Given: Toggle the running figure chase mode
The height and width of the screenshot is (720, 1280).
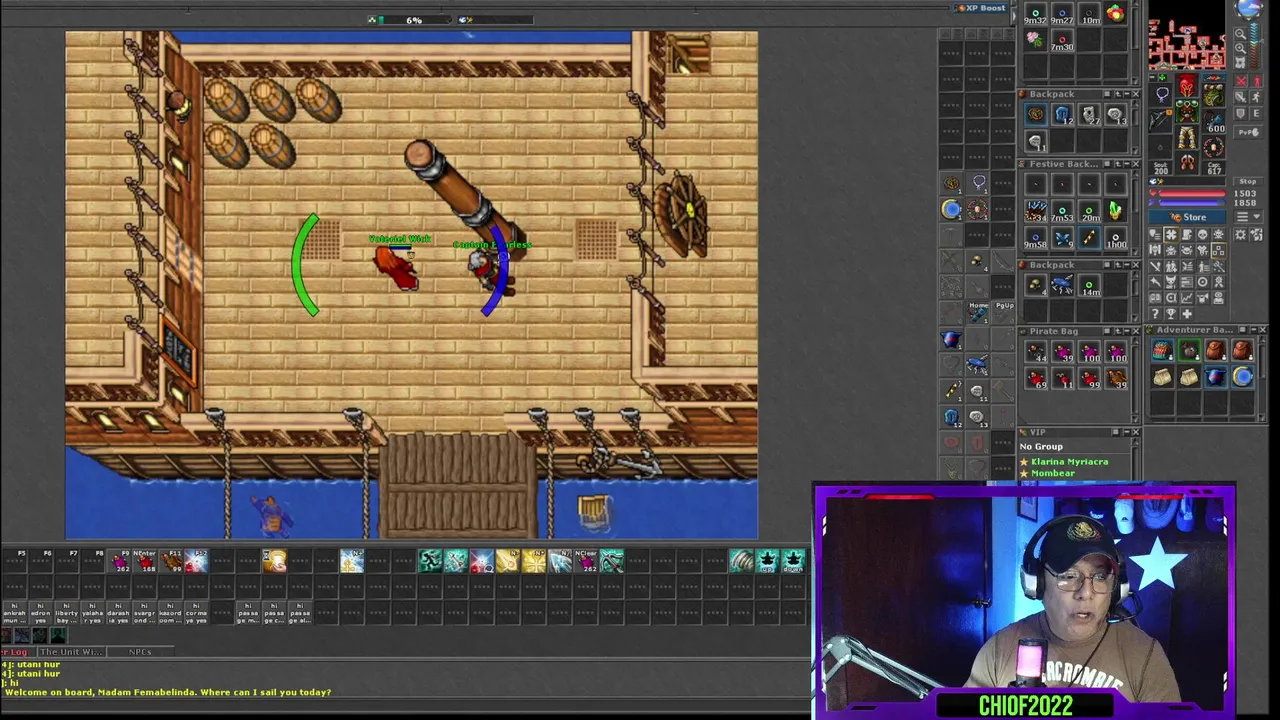Looking at the screenshot, I should click(1257, 97).
